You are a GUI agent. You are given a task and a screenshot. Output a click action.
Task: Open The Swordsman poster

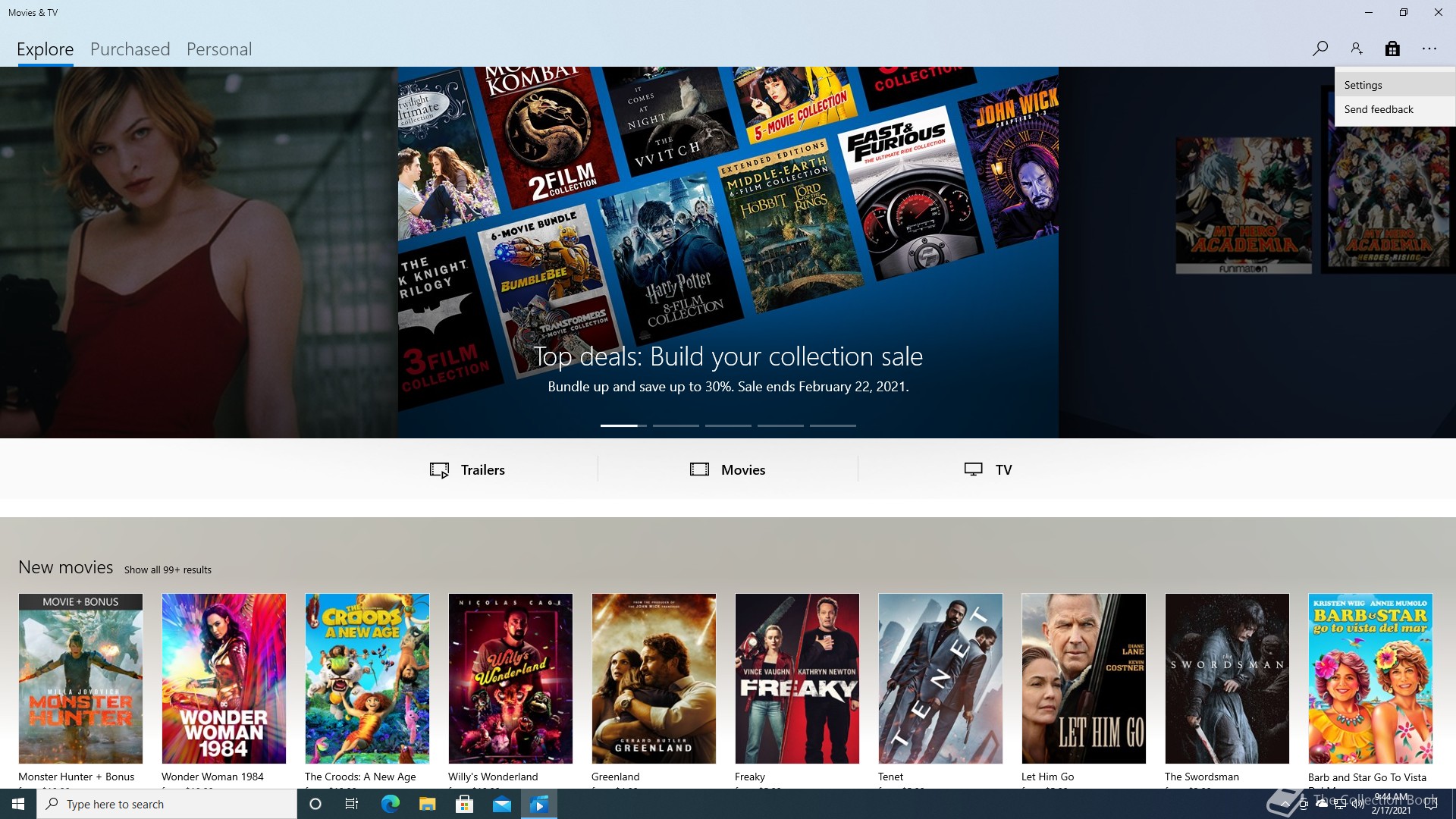coord(1227,679)
